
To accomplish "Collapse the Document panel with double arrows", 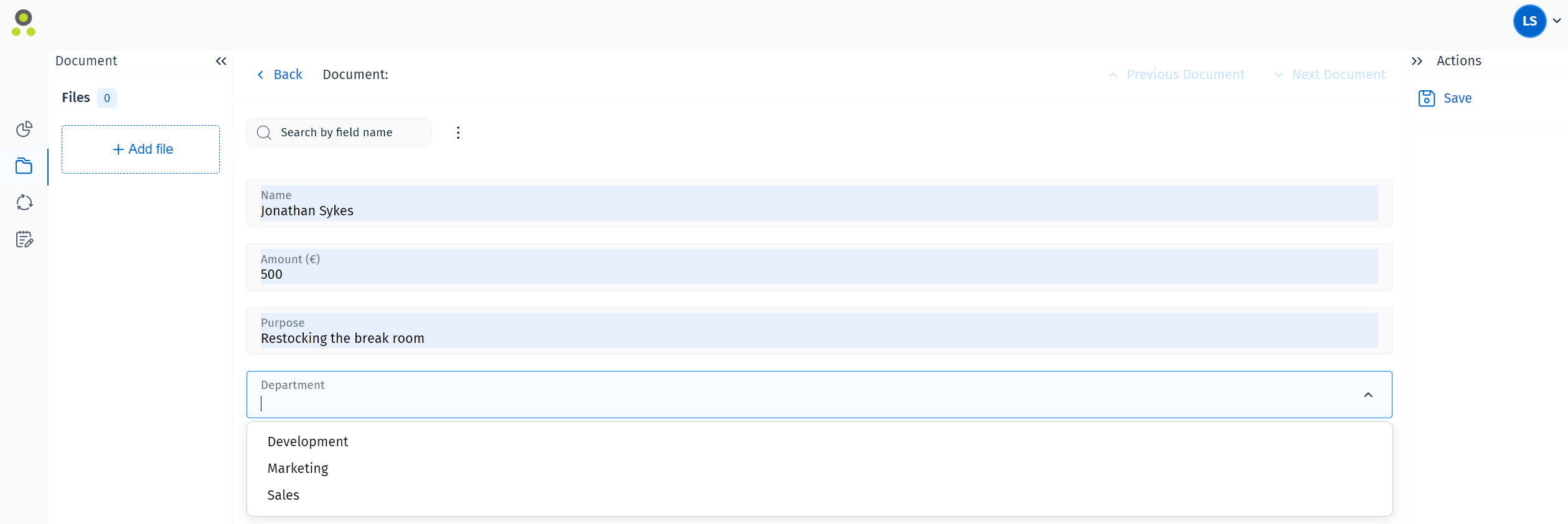I will click(x=221, y=61).
